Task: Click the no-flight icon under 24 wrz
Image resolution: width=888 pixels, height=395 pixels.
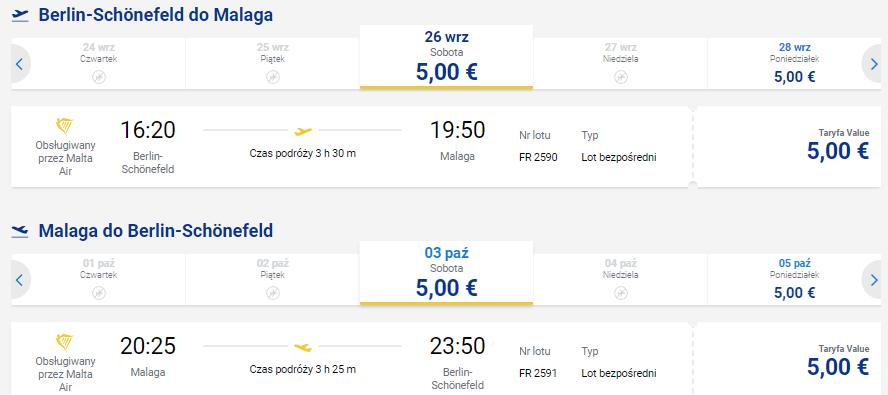Action: pos(99,77)
